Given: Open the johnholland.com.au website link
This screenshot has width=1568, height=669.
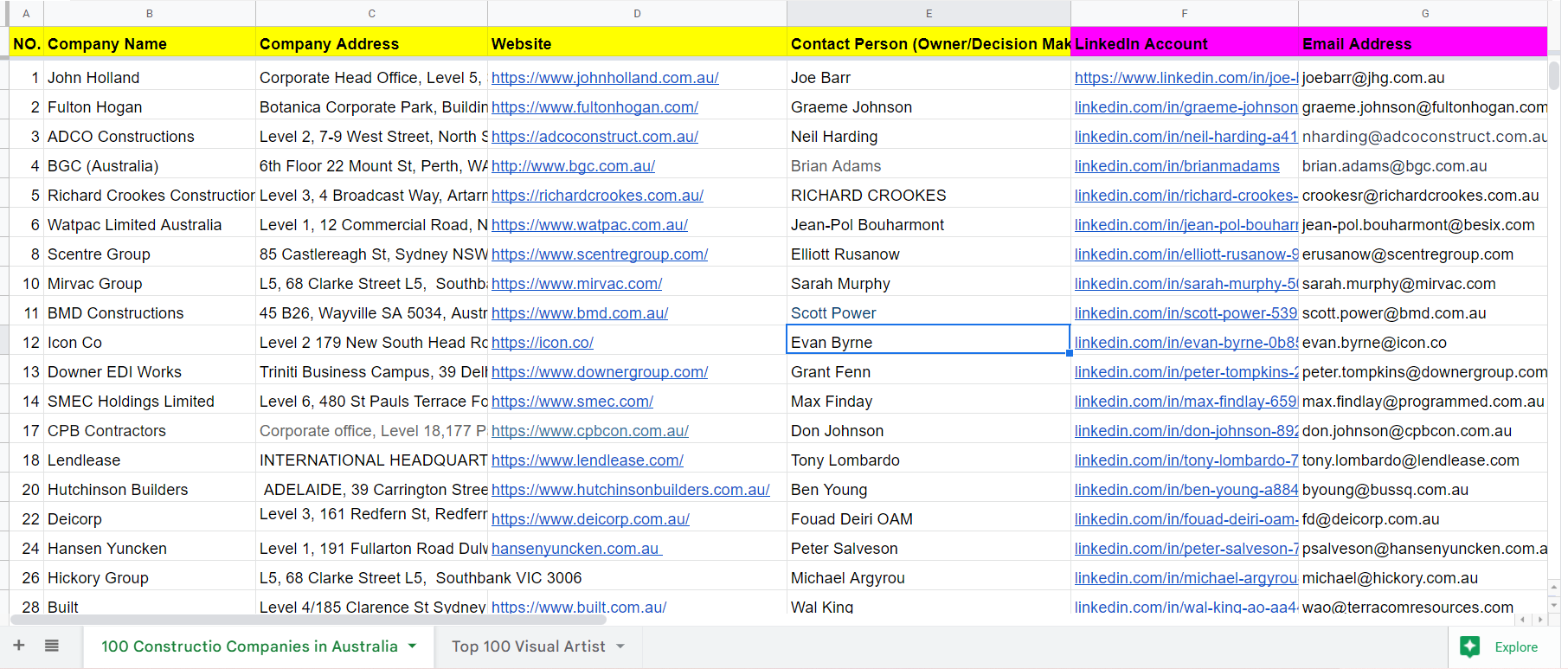Looking at the screenshot, I should 605,78.
